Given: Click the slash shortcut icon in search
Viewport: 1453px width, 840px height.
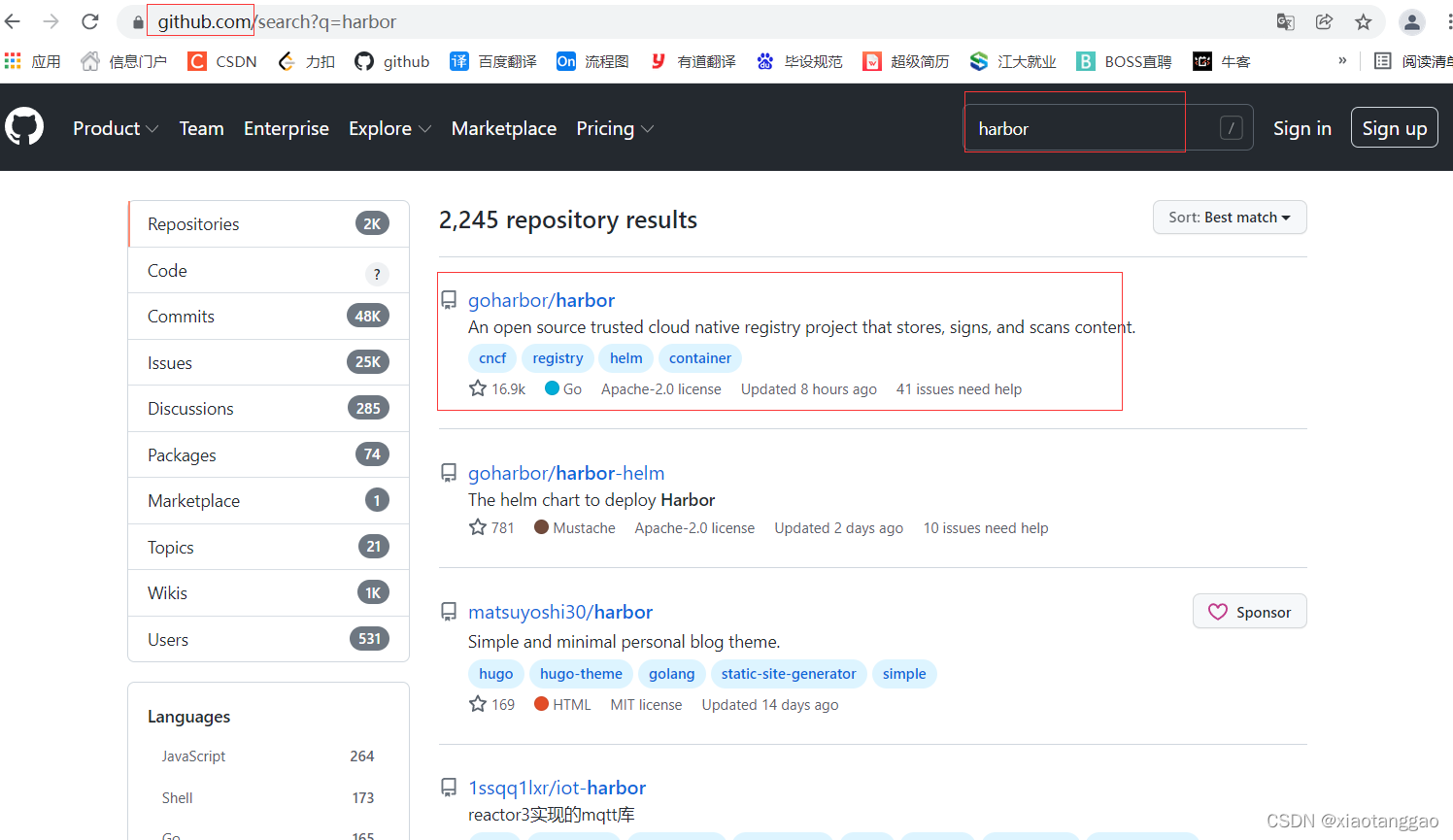Looking at the screenshot, I should point(1231,128).
